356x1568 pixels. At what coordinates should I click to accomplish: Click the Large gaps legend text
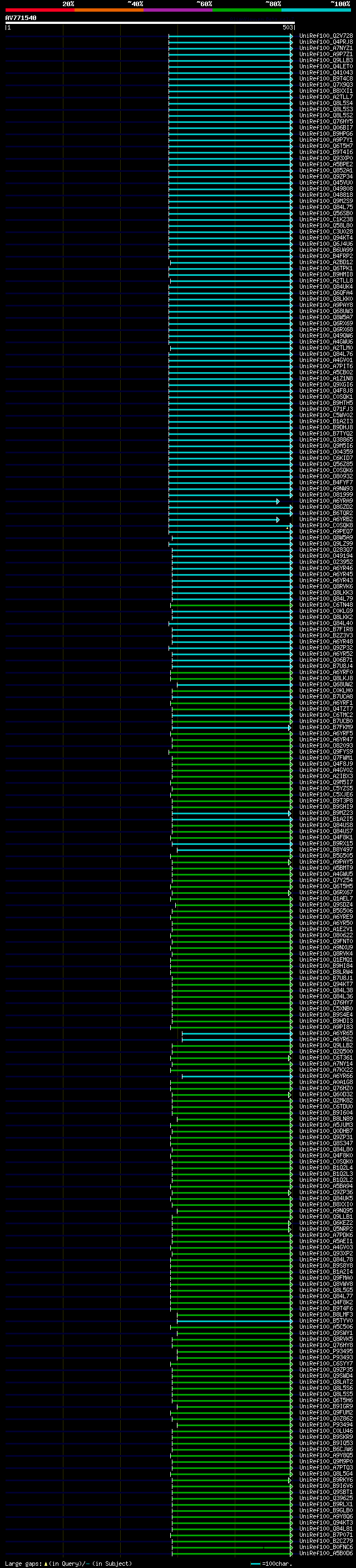(68, 1563)
